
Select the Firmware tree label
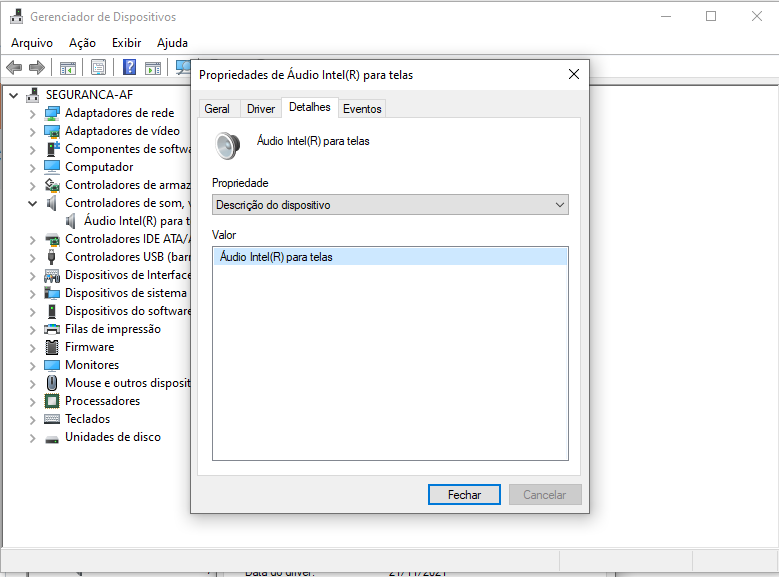(89, 347)
